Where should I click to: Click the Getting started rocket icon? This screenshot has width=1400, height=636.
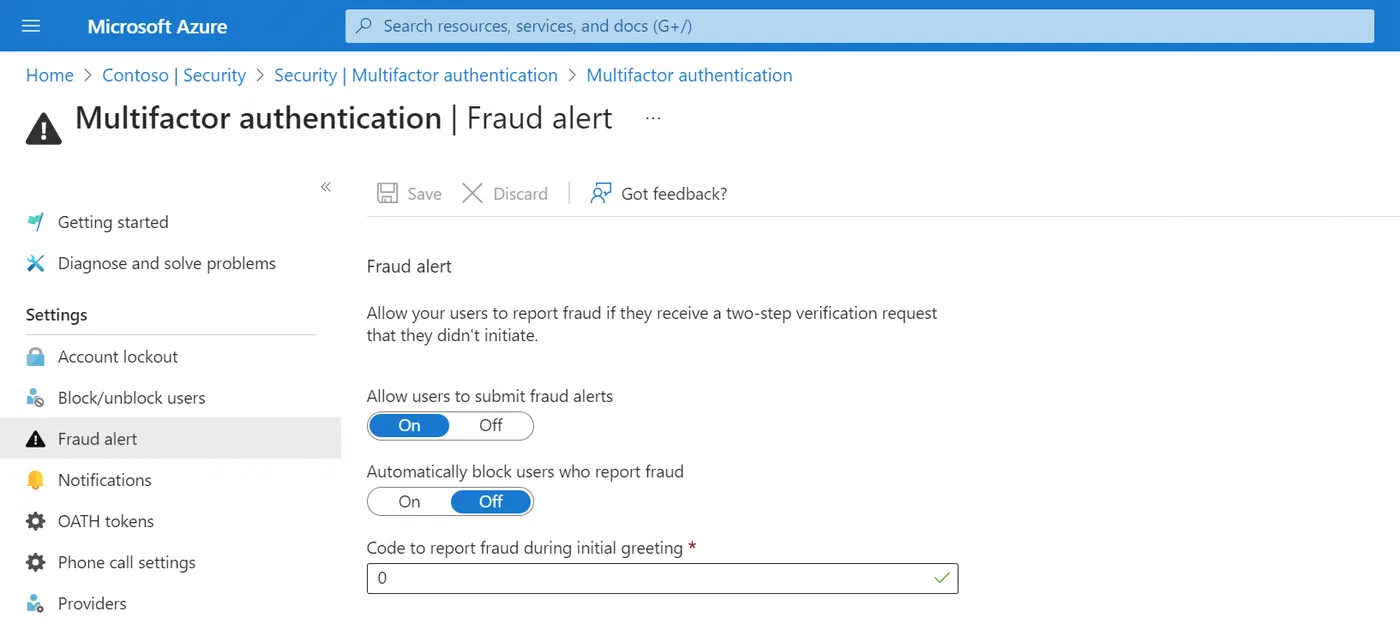(36, 222)
